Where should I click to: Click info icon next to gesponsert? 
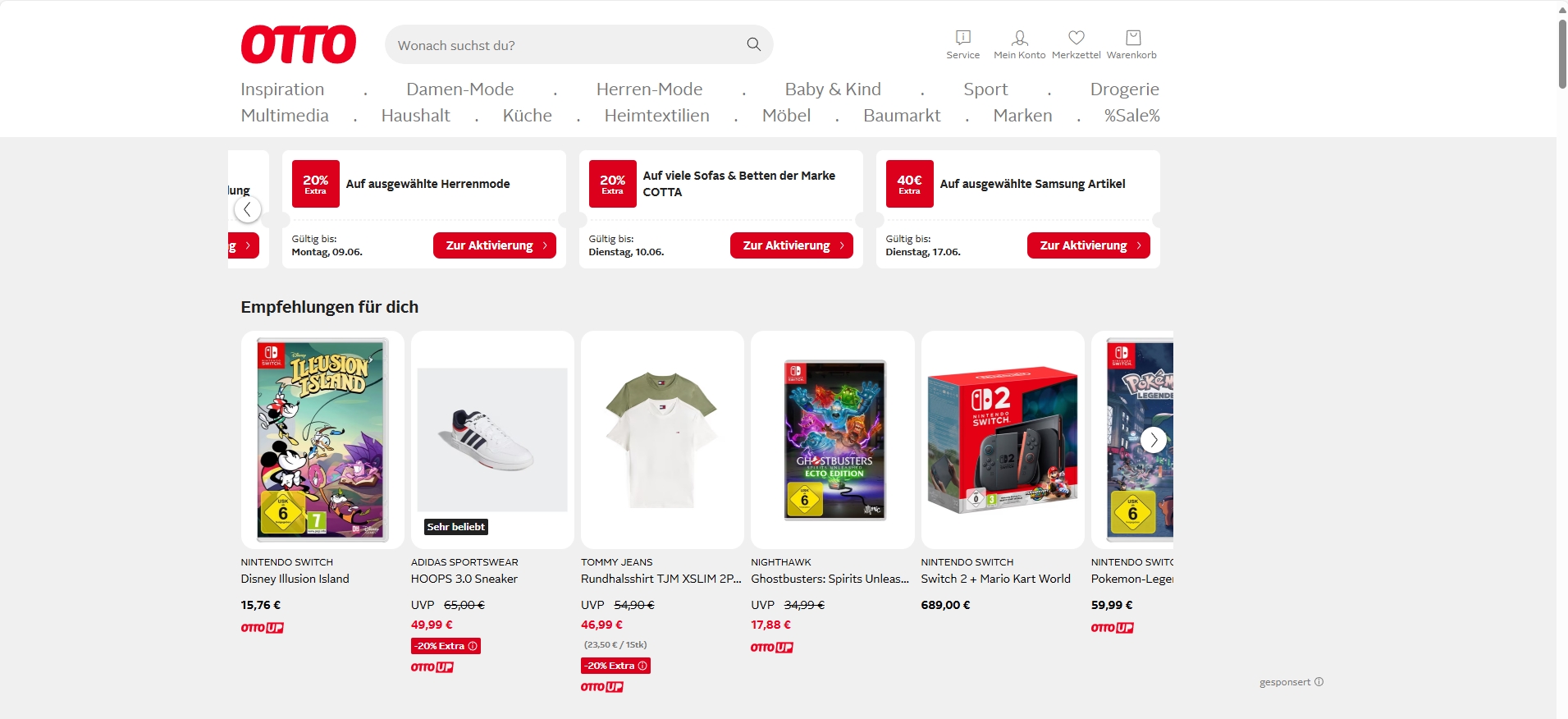point(1319,682)
